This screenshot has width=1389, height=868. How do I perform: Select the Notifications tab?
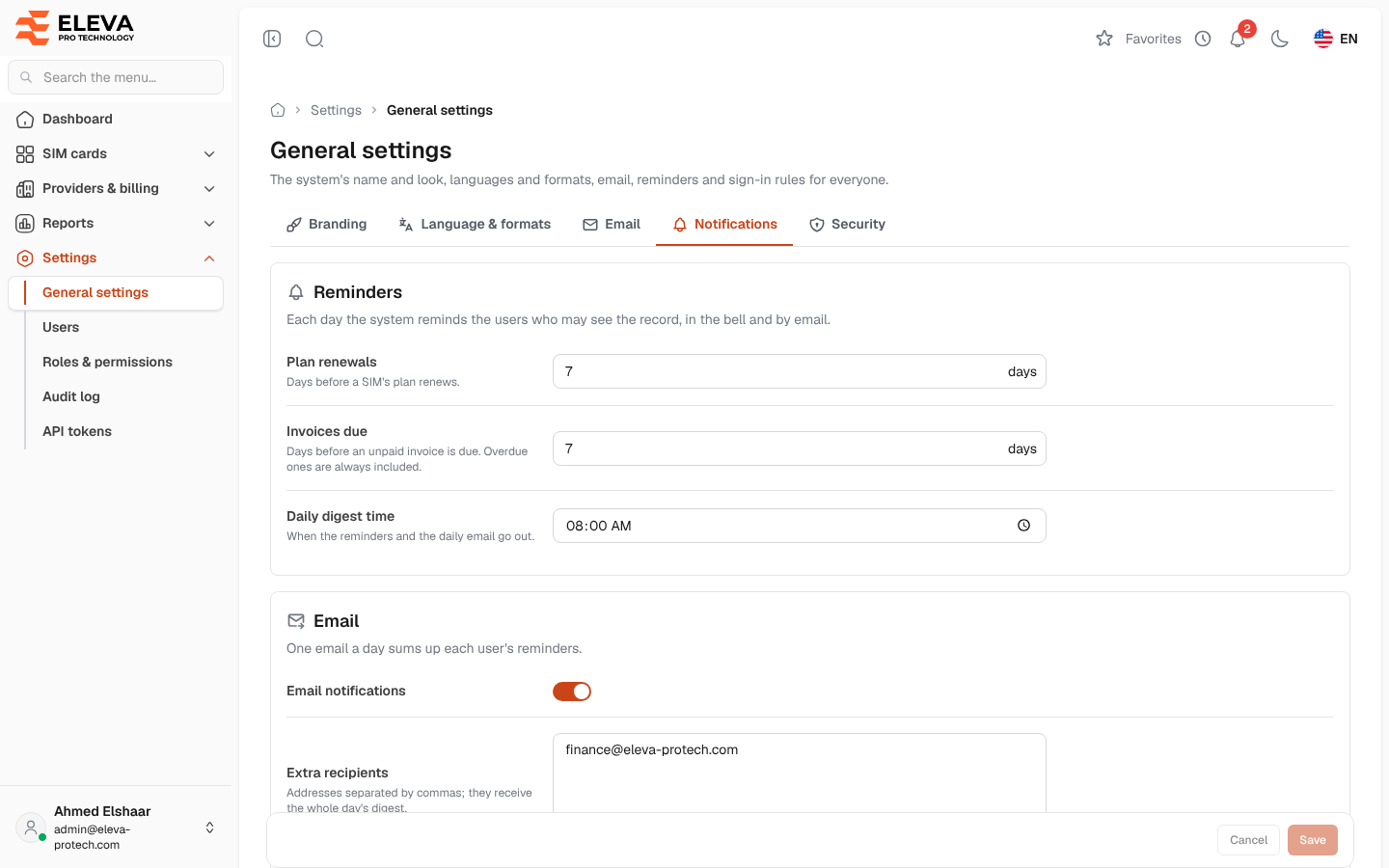(x=724, y=224)
